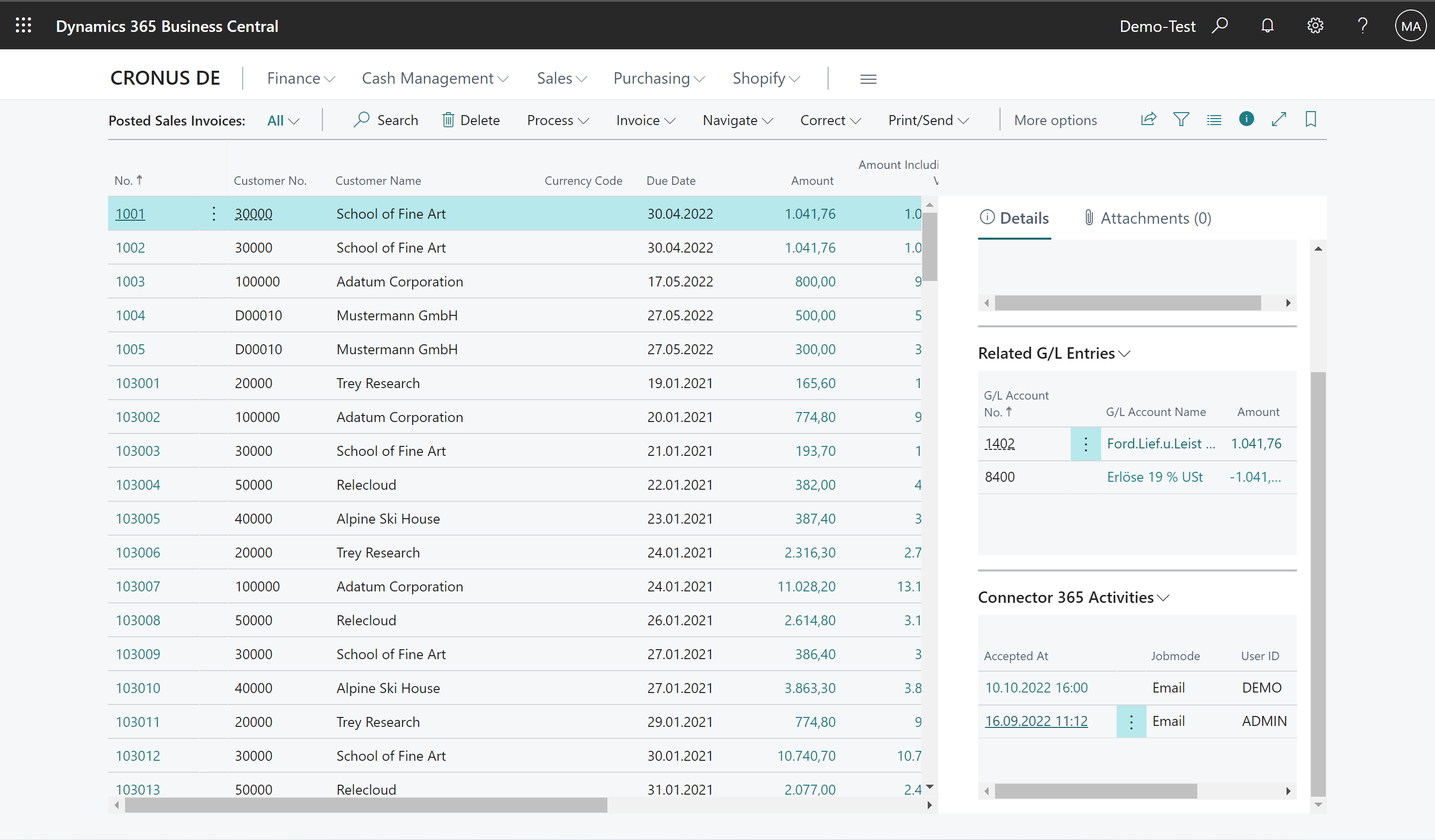Open customer 30000 link in first row
The height and width of the screenshot is (840, 1435).
(254, 214)
